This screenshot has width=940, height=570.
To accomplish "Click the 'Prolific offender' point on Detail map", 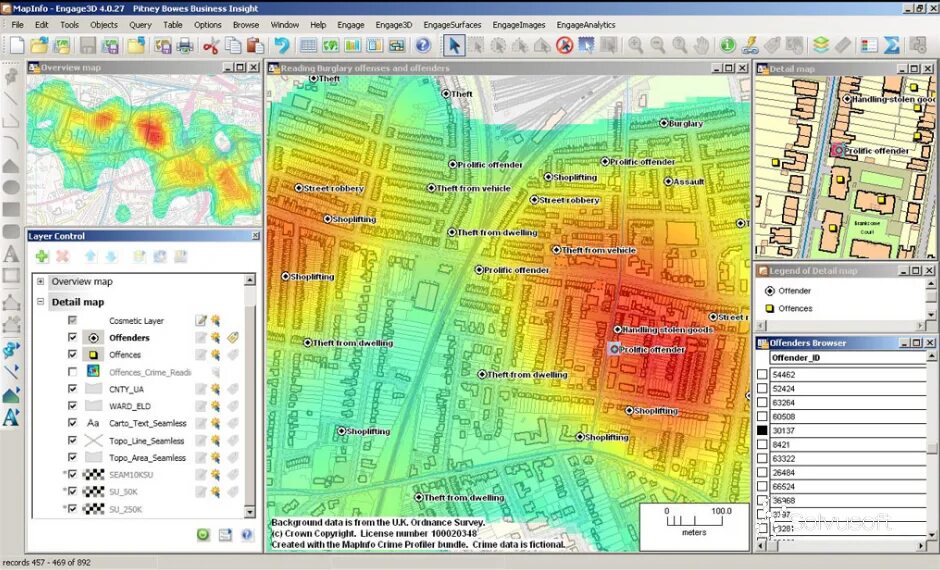I will pyautogui.click(x=837, y=150).
